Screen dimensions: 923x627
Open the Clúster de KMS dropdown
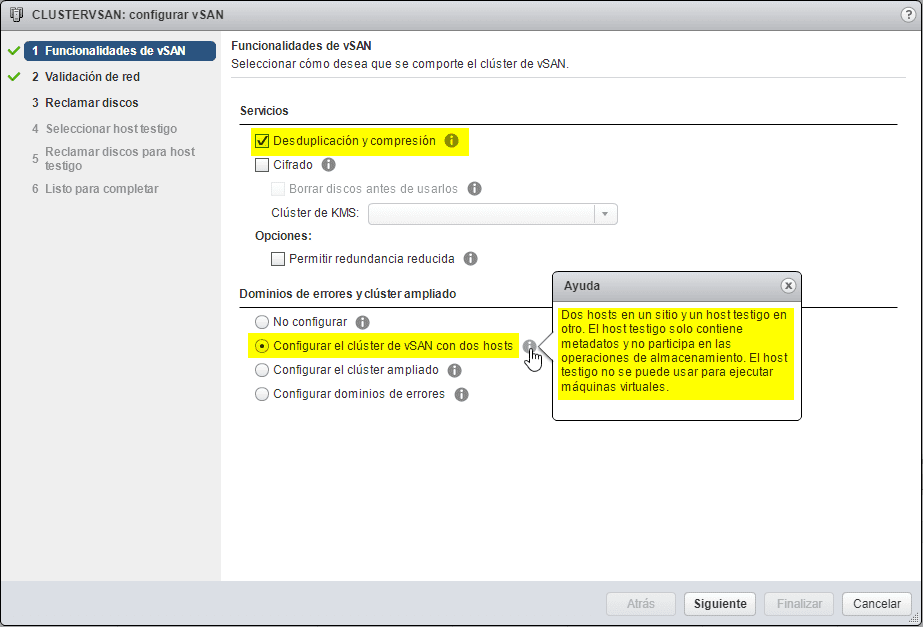point(606,213)
